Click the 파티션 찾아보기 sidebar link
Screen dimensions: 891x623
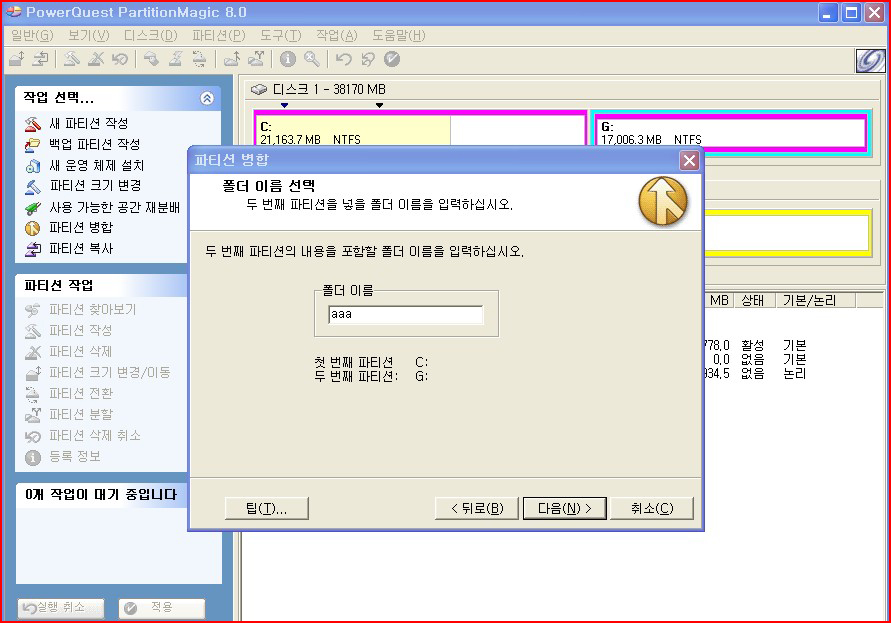[93, 310]
